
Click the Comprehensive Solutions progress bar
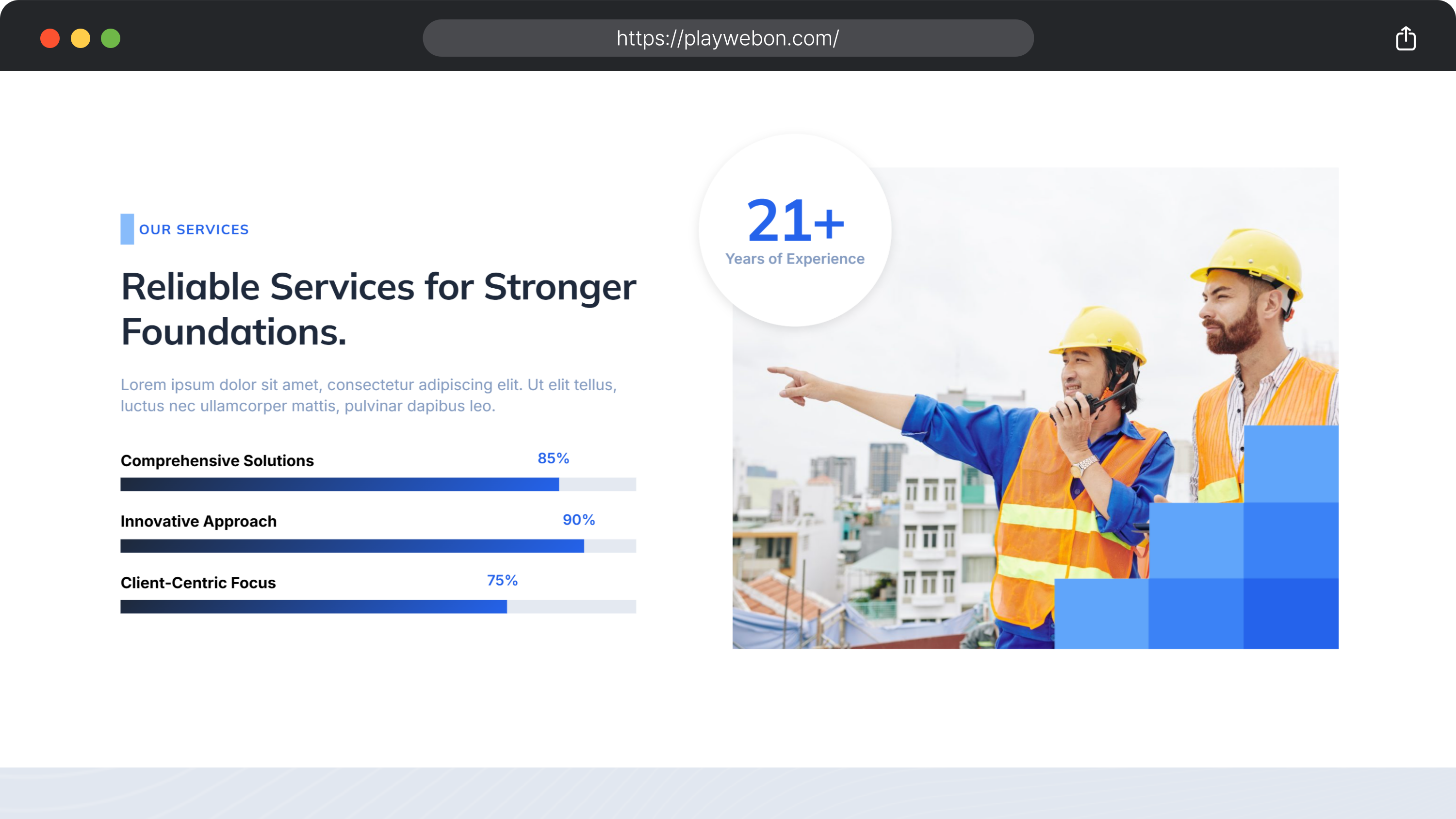378,484
